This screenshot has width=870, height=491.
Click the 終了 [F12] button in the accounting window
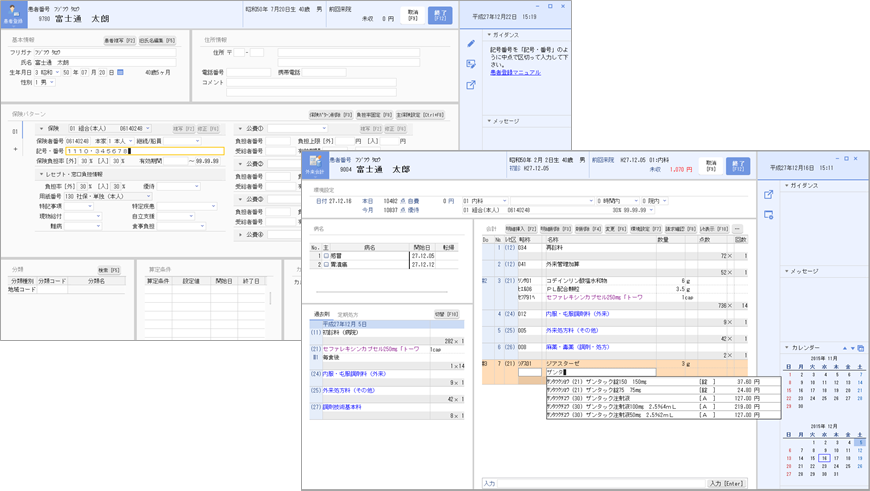[738, 166]
